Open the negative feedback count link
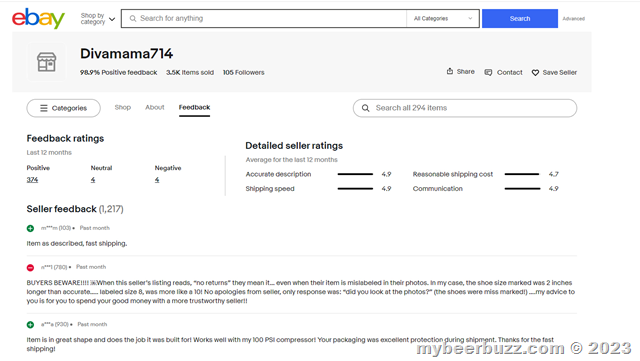640x361 pixels. pyautogui.click(x=157, y=180)
